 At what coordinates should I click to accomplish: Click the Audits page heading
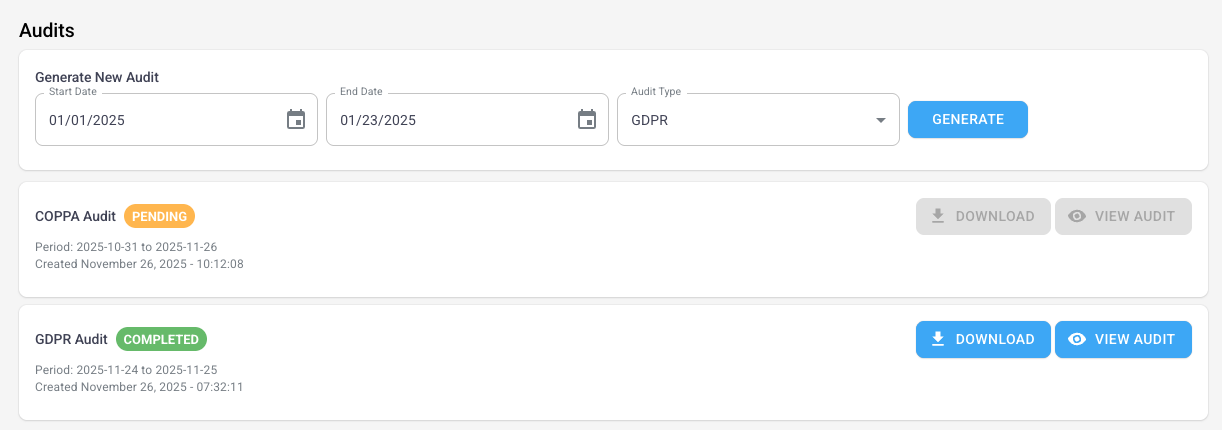[x=47, y=30]
